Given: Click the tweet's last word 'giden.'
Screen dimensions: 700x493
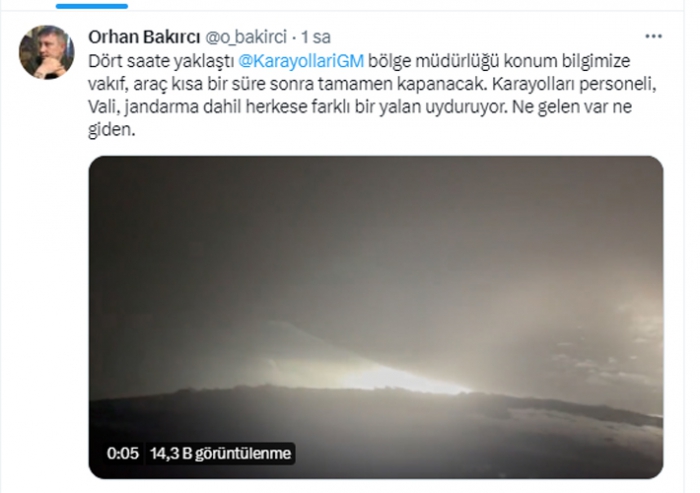Looking at the screenshot, I should coord(111,130).
